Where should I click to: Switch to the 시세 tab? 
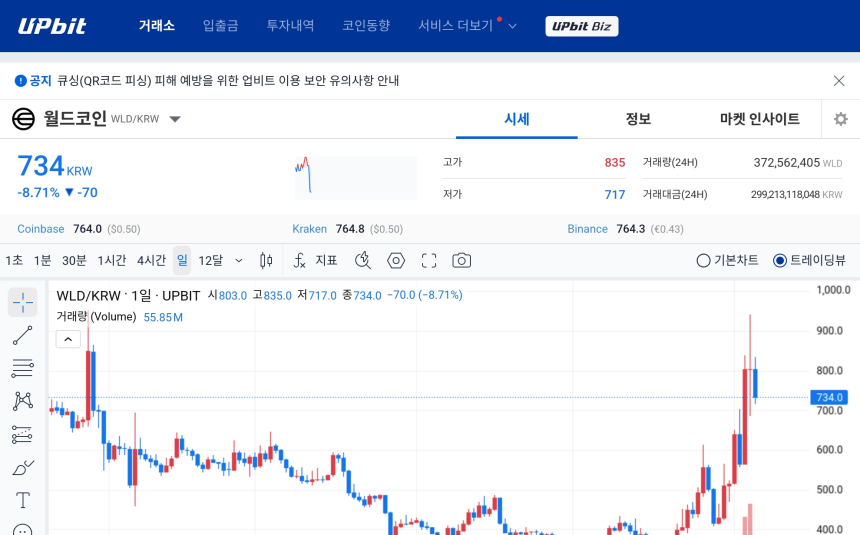[x=517, y=119]
